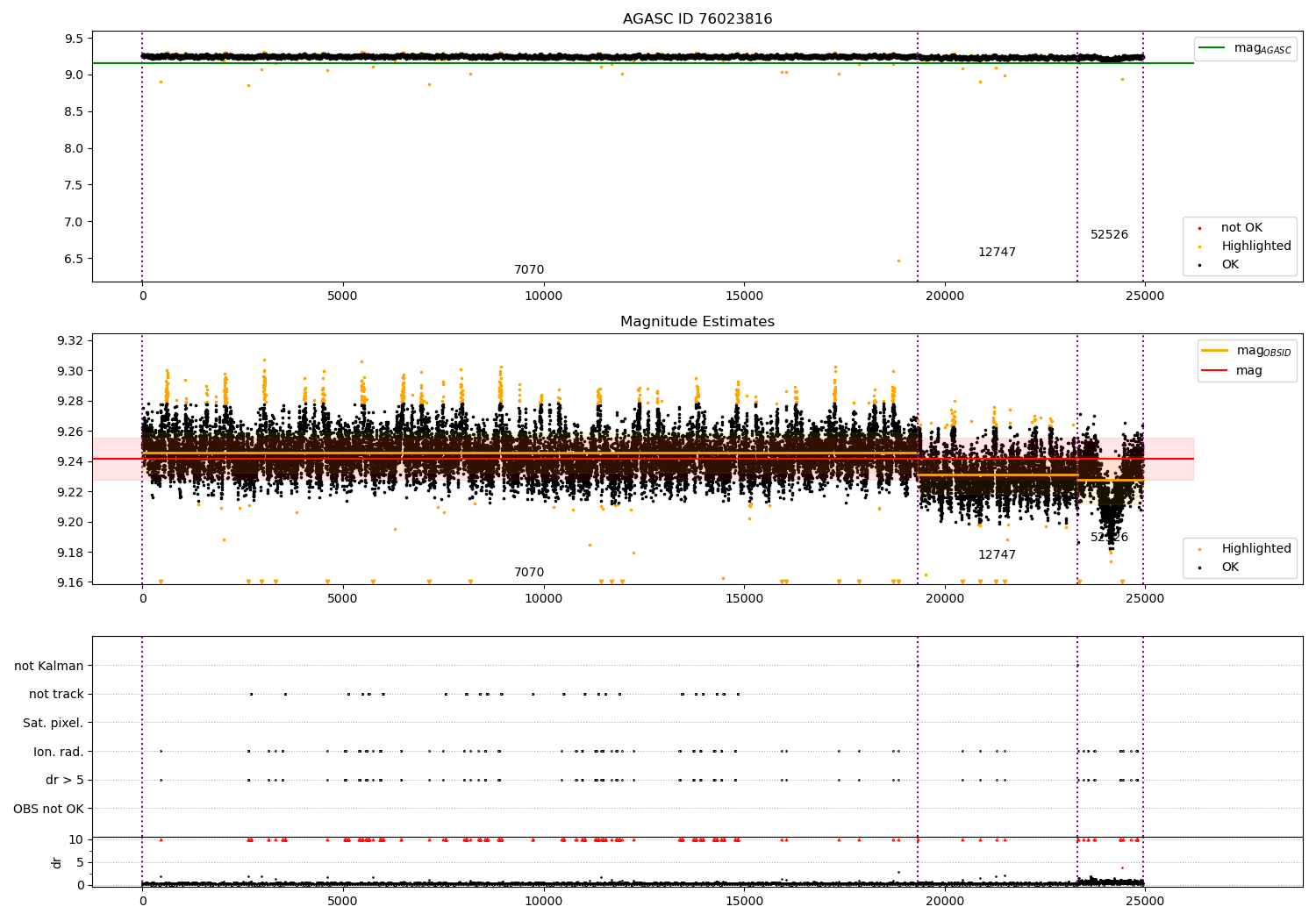
Task: Click the 9.18 y-axis tick label
Action: 70,553
